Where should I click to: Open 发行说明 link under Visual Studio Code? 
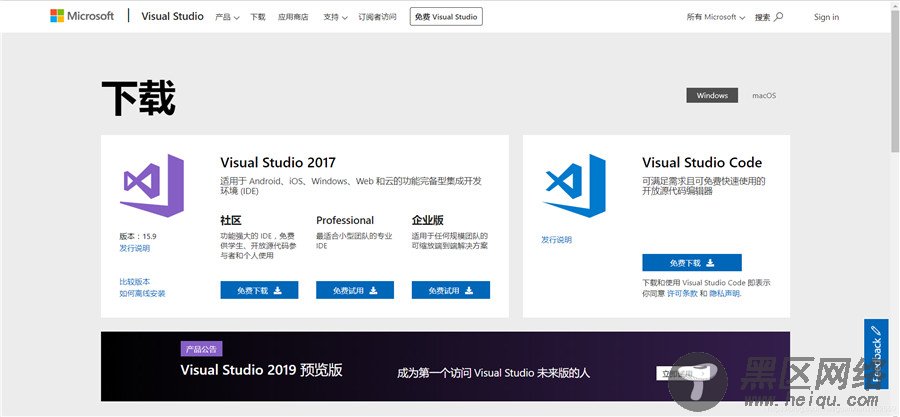click(x=556, y=240)
